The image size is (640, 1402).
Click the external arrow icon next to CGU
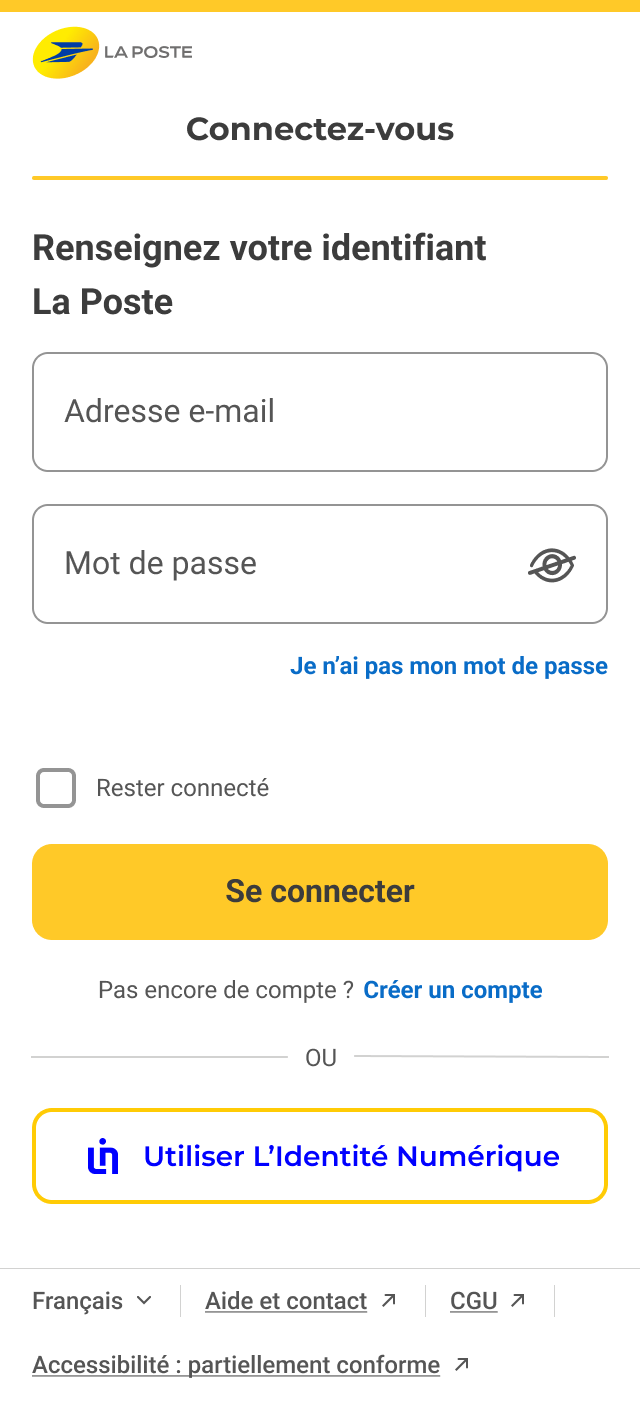click(x=517, y=1300)
